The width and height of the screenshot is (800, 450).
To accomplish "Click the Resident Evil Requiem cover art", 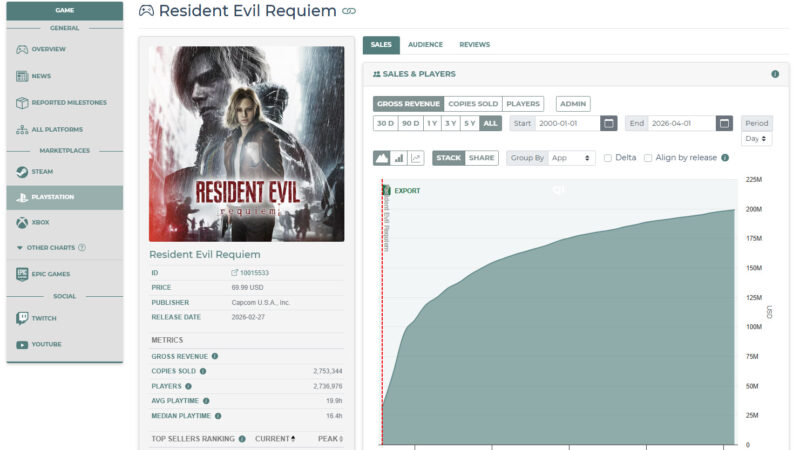I will click(x=246, y=144).
